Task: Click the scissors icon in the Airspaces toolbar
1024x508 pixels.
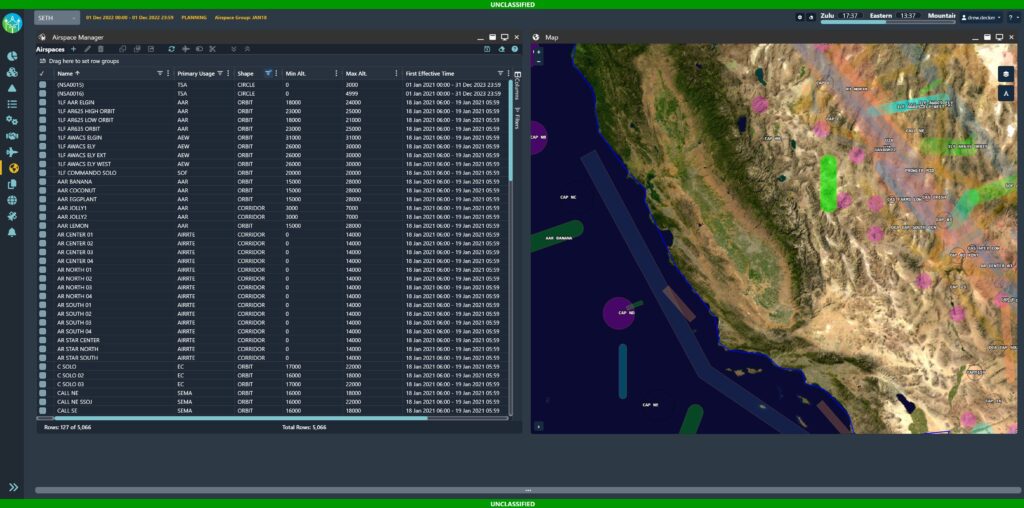Action: pyautogui.click(x=212, y=49)
